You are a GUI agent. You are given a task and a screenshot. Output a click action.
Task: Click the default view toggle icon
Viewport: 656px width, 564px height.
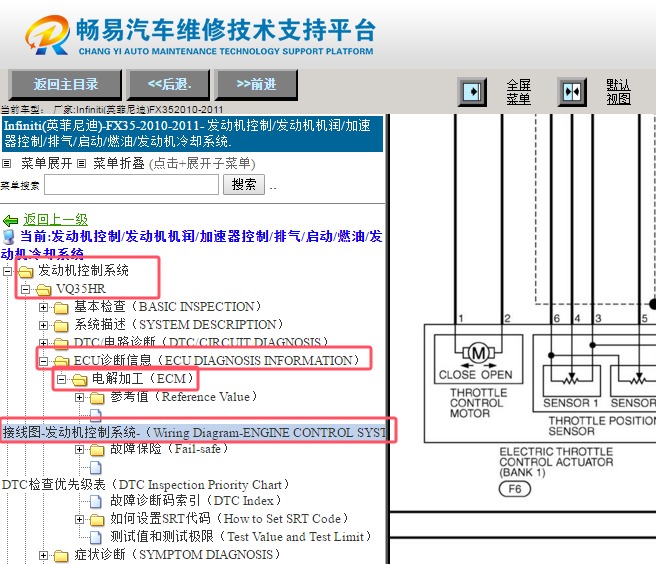coord(572,92)
